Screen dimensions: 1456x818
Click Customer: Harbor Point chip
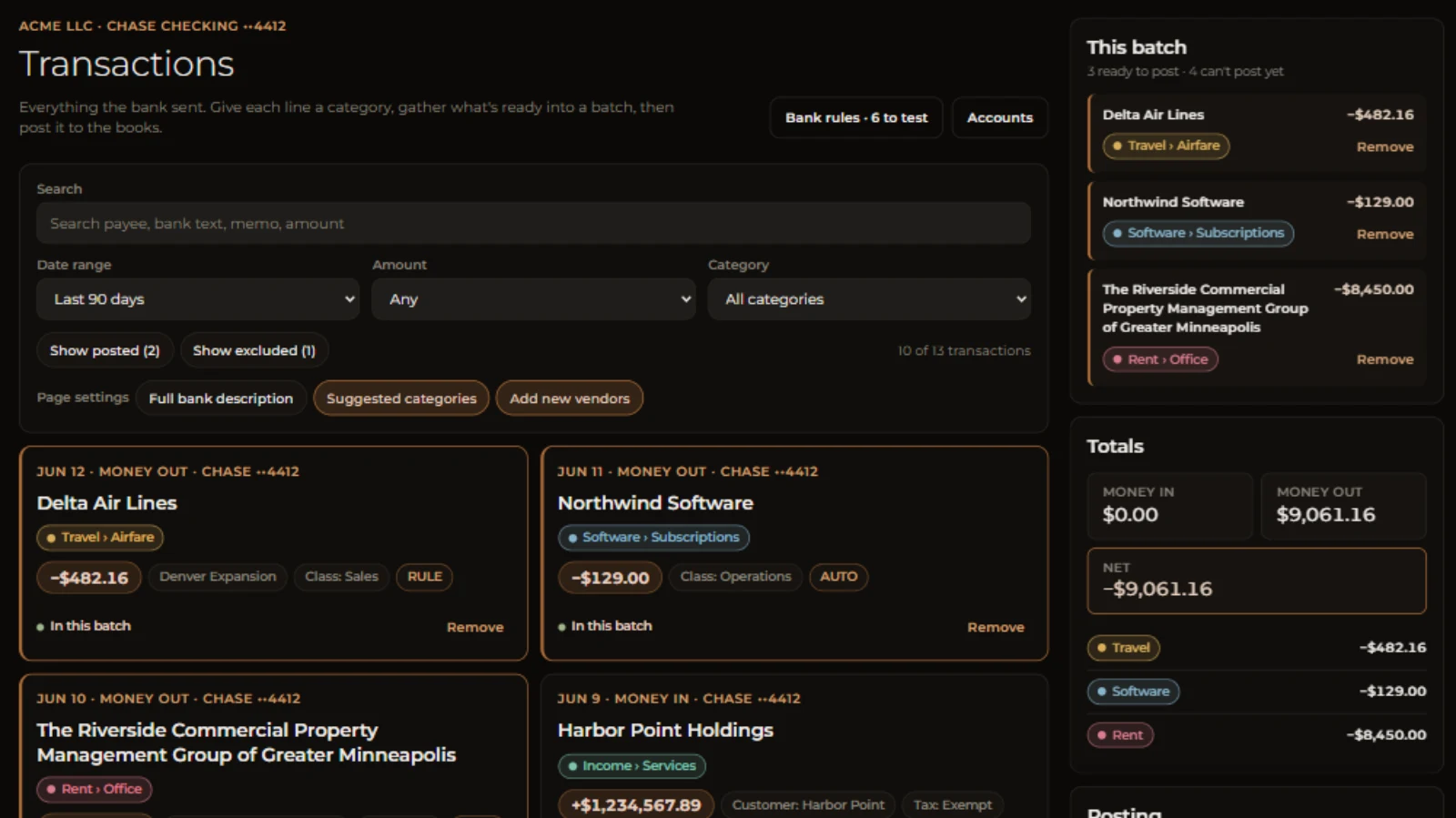pos(808,805)
